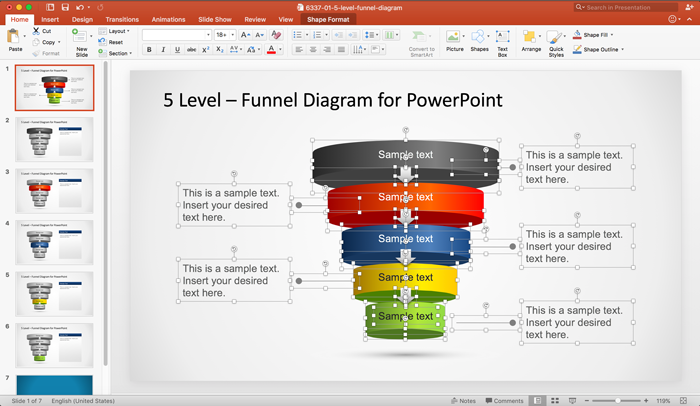This screenshot has height=406, width=700.
Task: Zoom in with the plus button
Action: [646, 401]
